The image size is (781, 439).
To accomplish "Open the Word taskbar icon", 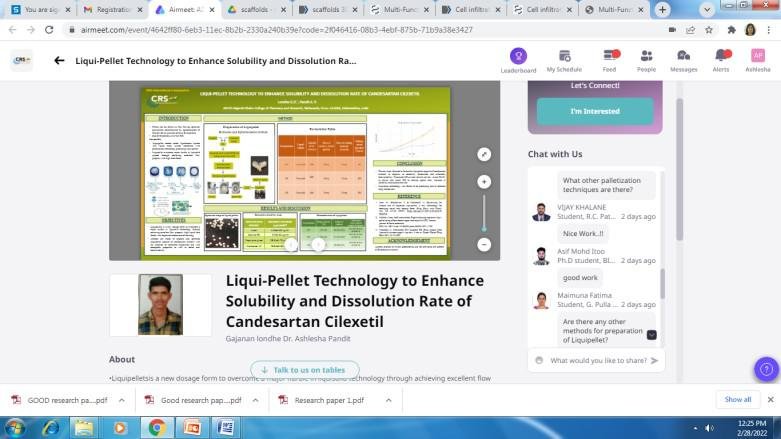I will (x=226, y=428).
